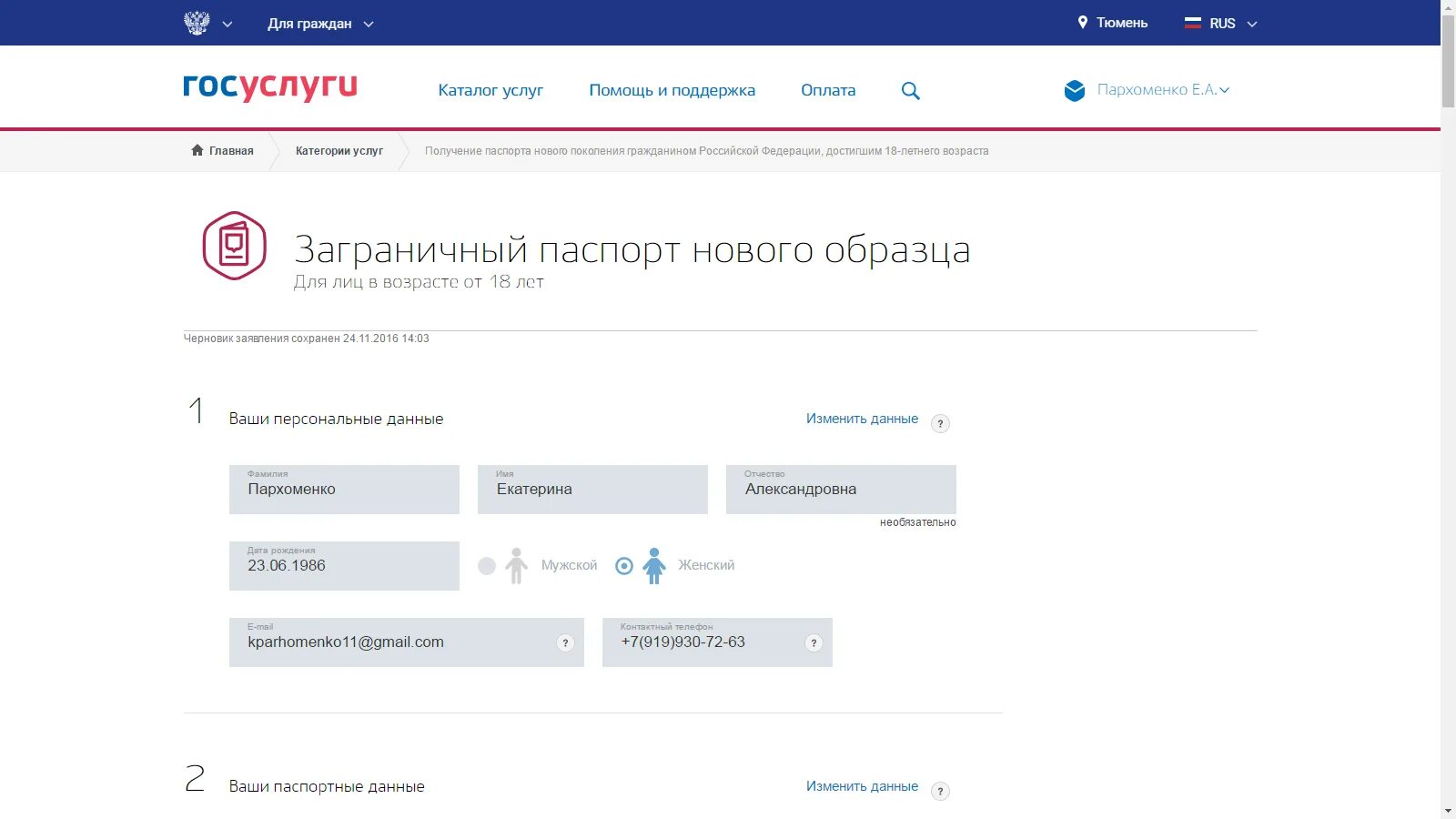1456x819 pixels.
Task: Click the female figure icon
Action: click(x=654, y=566)
